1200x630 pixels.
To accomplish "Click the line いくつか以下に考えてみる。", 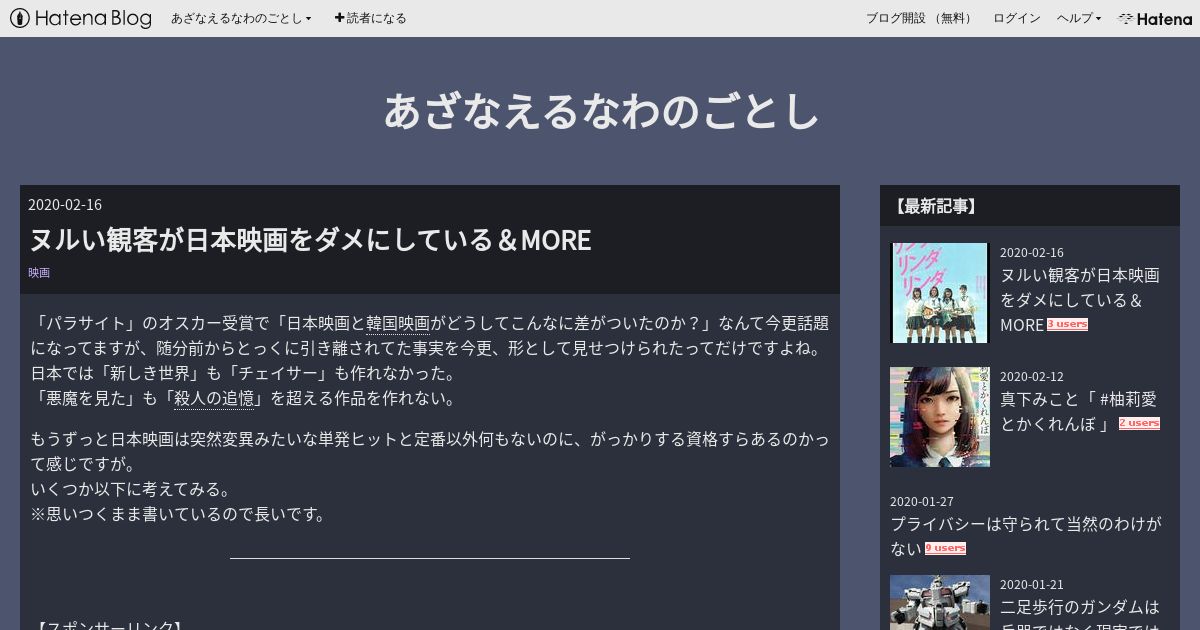I will click(x=131, y=489).
